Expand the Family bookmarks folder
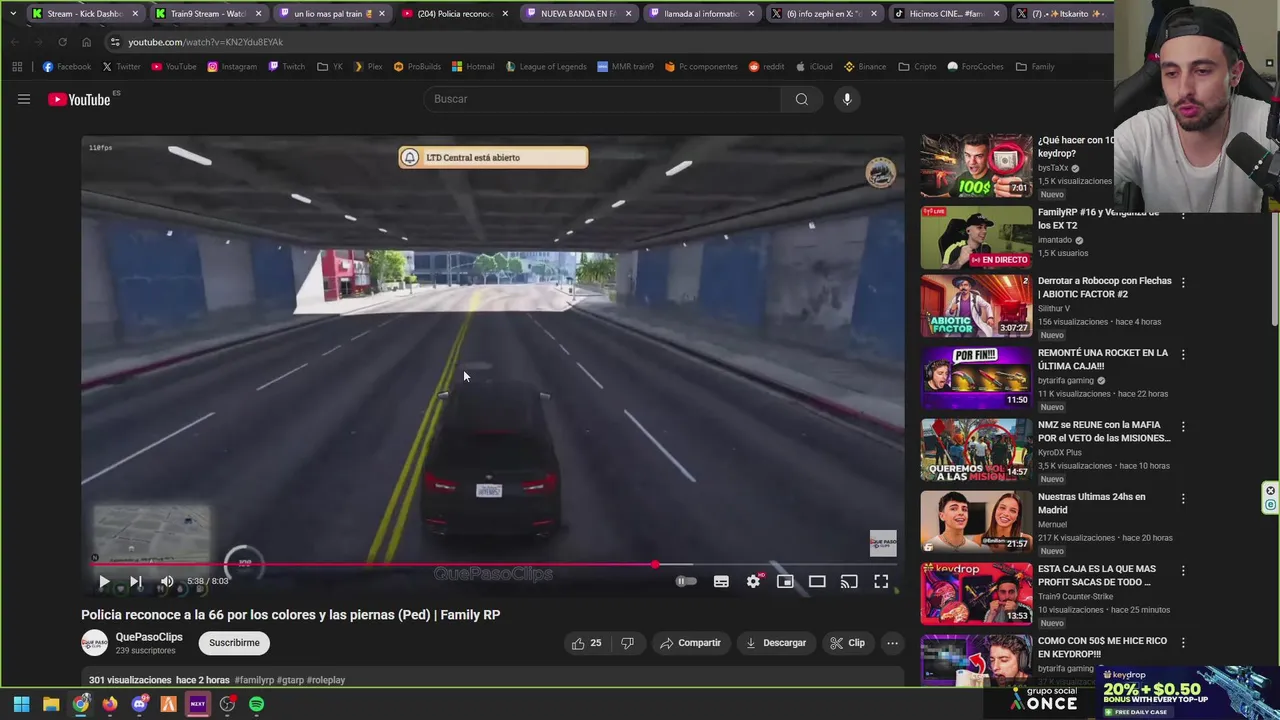The width and height of the screenshot is (1280, 720). [x=1035, y=67]
